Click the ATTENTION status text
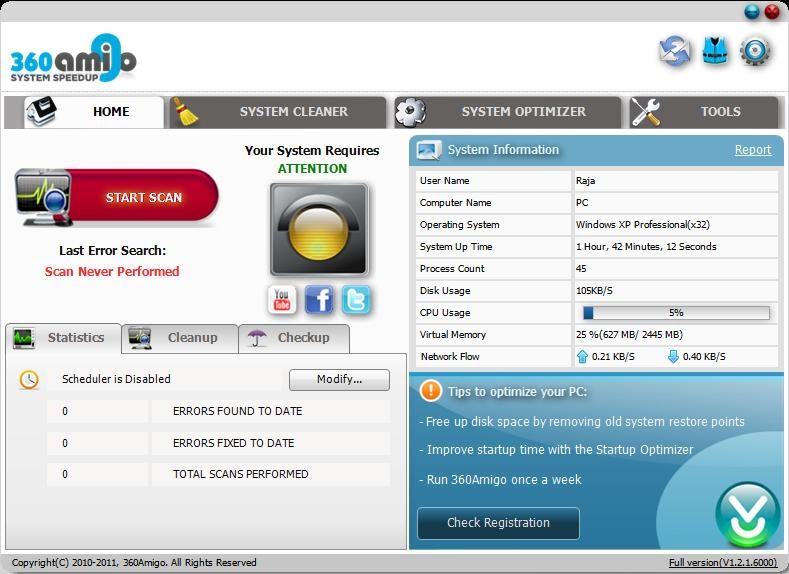The width and height of the screenshot is (789, 574). [312, 169]
